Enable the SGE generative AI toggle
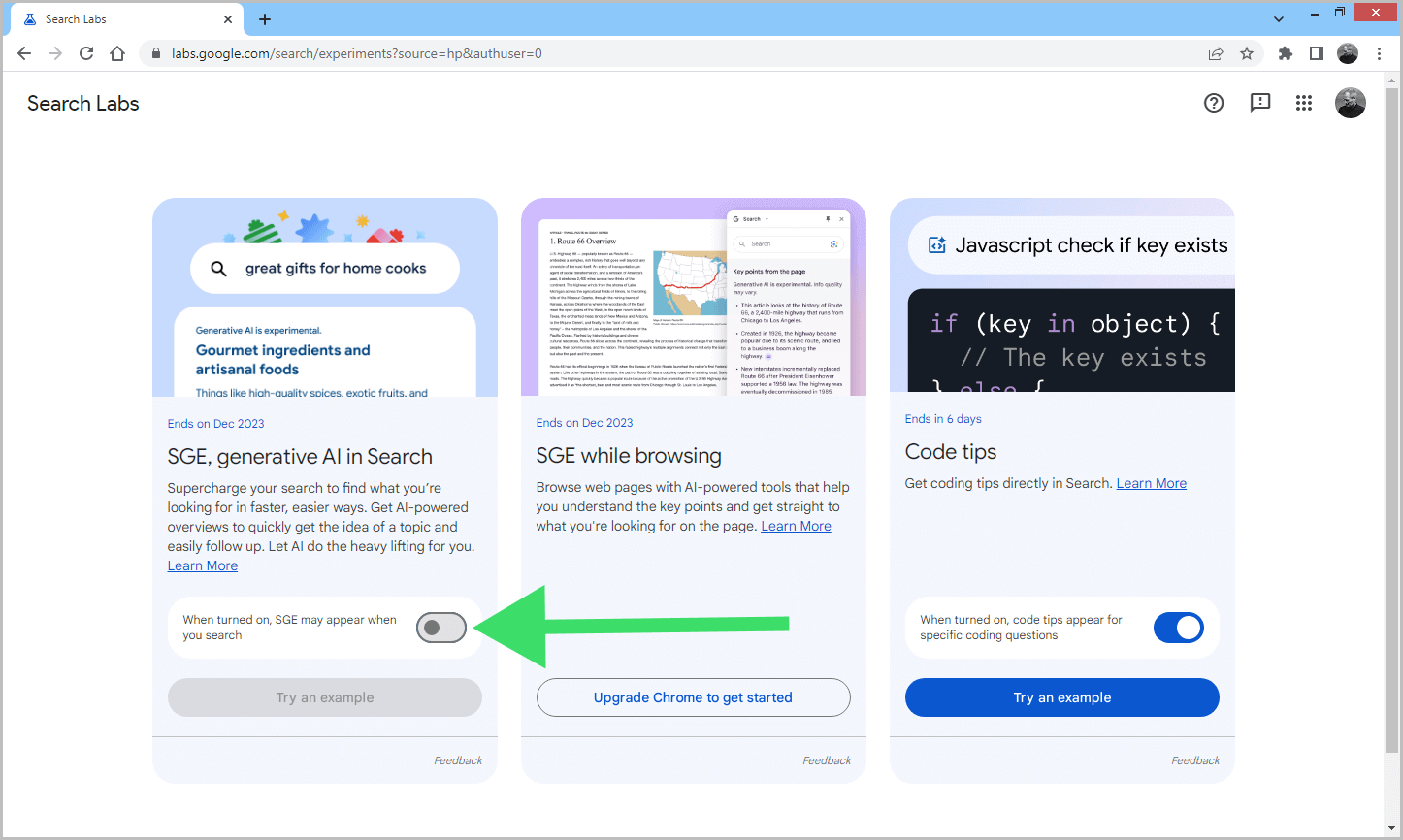The height and width of the screenshot is (840, 1403). pyautogui.click(x=441, y=628)
